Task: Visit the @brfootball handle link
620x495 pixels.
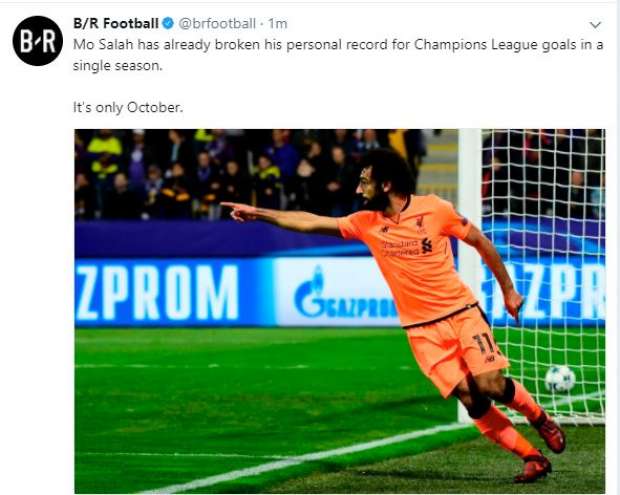Action: click(x=217, y=24)
